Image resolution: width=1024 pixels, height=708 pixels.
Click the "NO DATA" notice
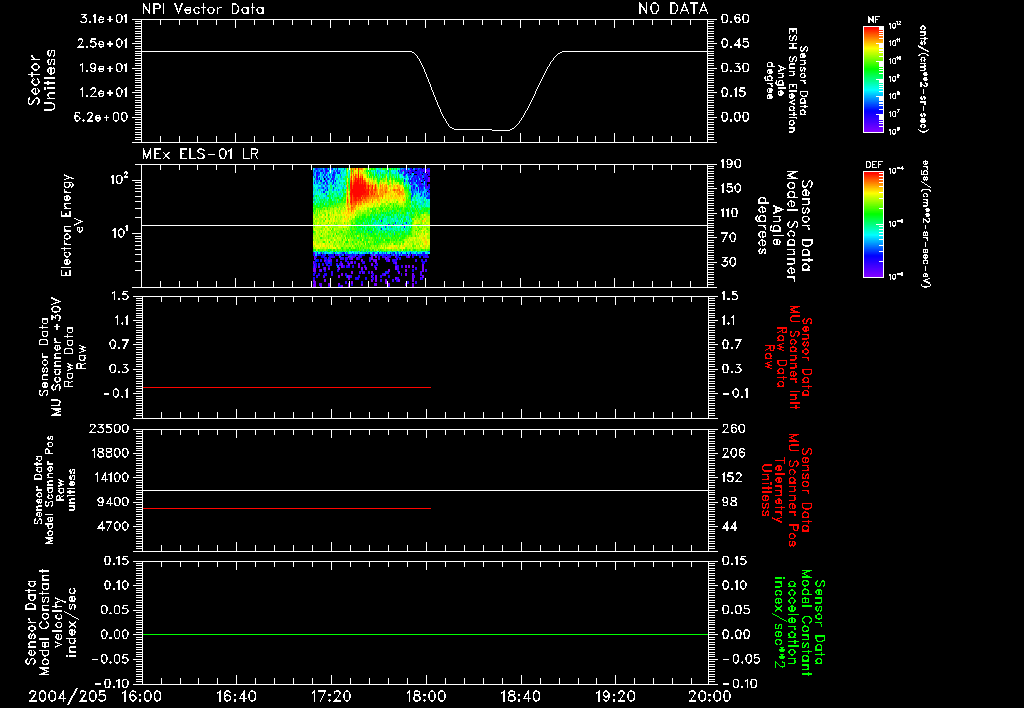pos(673,8)
